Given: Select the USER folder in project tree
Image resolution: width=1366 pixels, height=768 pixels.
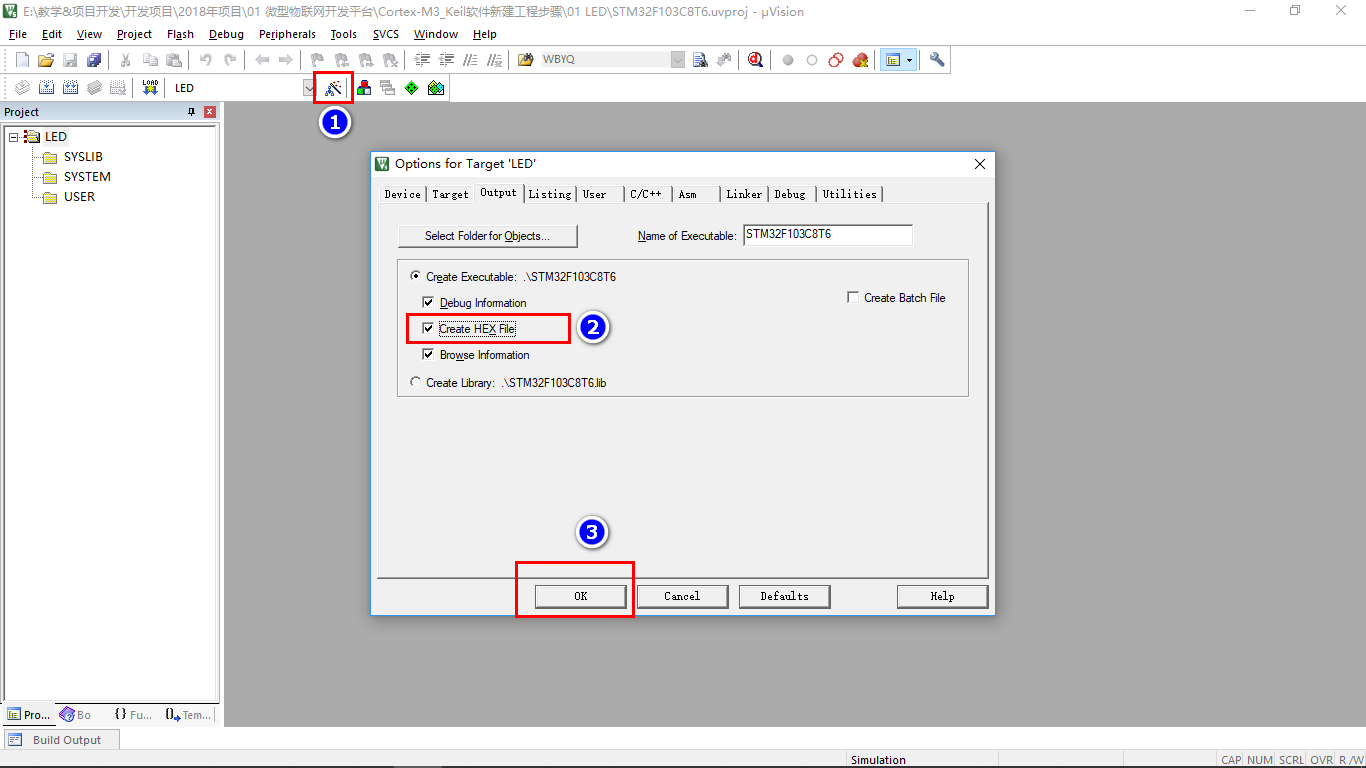Looking at the screenshot, I should click(79, 197).
